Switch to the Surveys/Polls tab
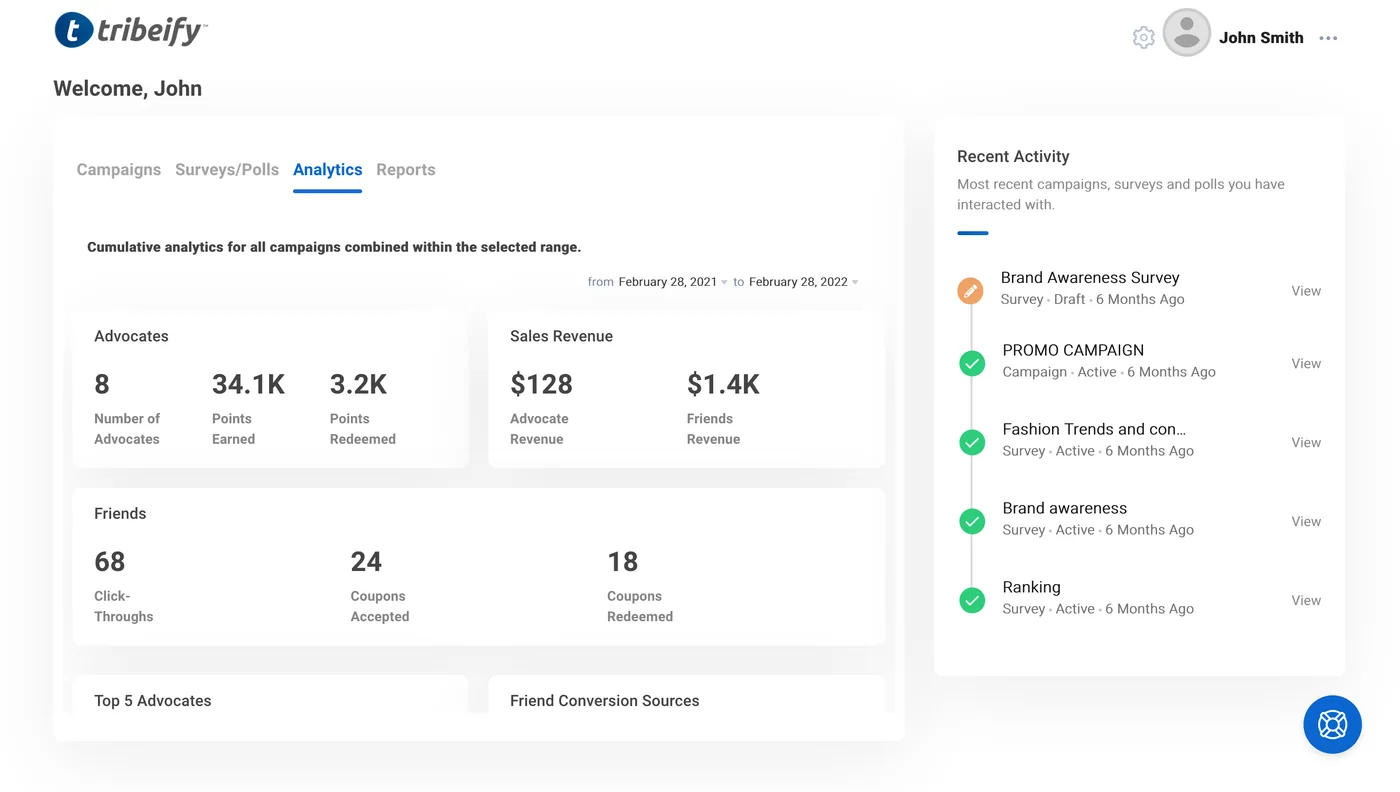Image resolution: width=1400 pixels, height=792 pixels. [227, 170]
